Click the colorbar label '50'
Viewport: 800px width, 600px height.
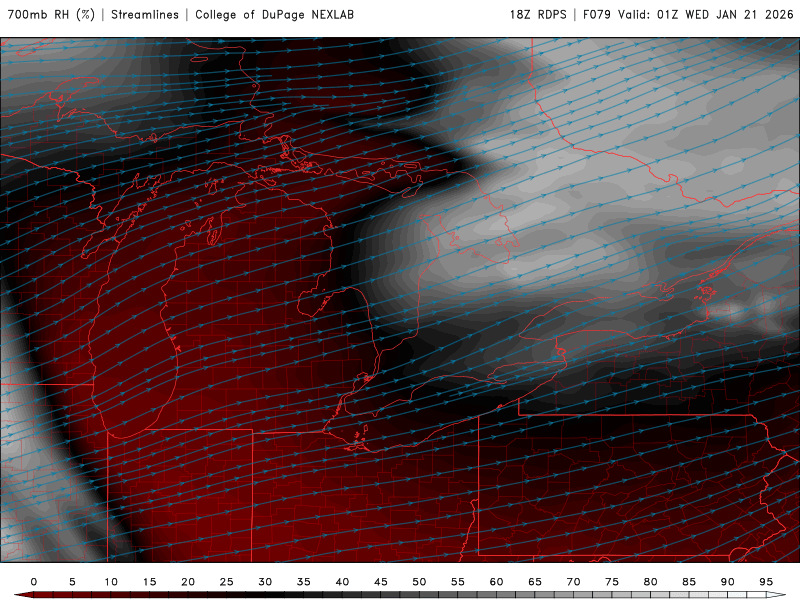(x=419, y=582)
